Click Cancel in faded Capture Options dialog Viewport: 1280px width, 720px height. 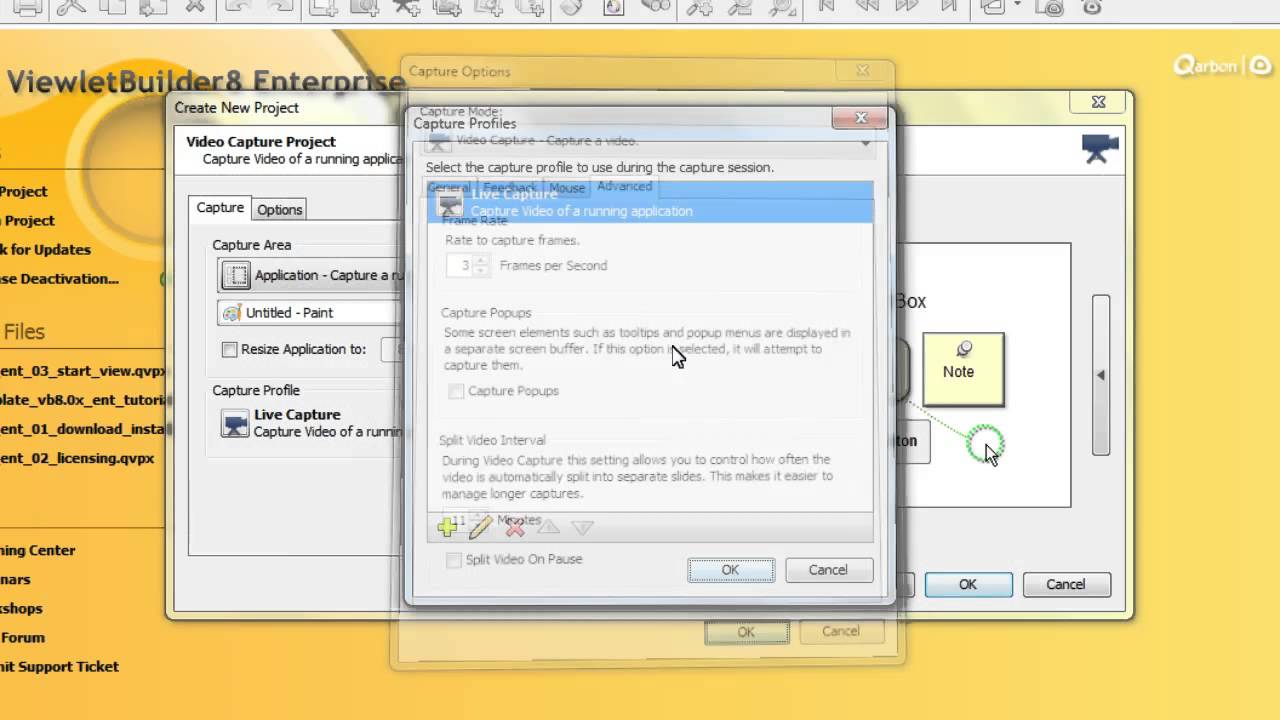[x=841, y=631]
